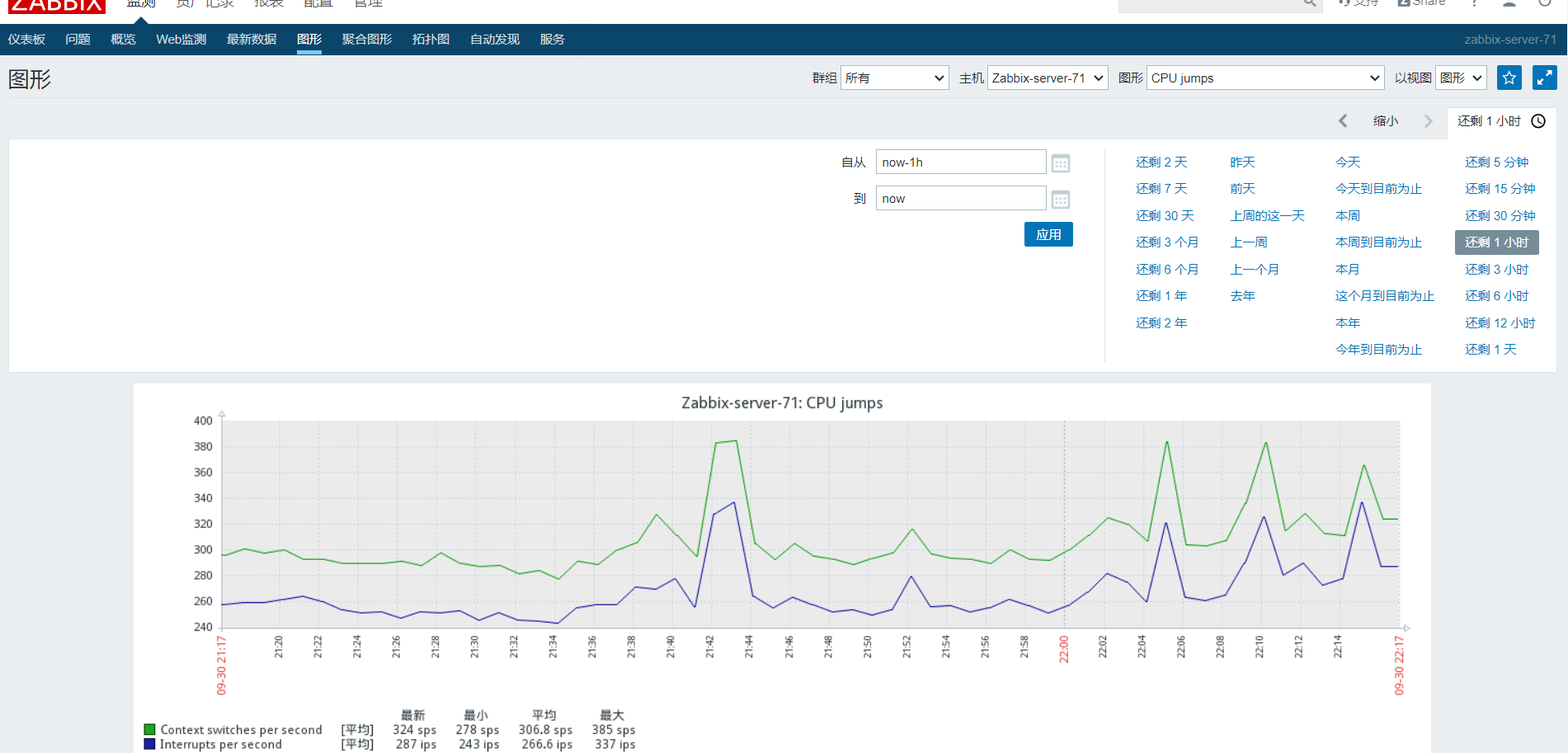This screenshot has width=1568, height=753.
Task: Open the 主机 dropdown showing Zabbix-server-71
Action: pos(1048,78)
